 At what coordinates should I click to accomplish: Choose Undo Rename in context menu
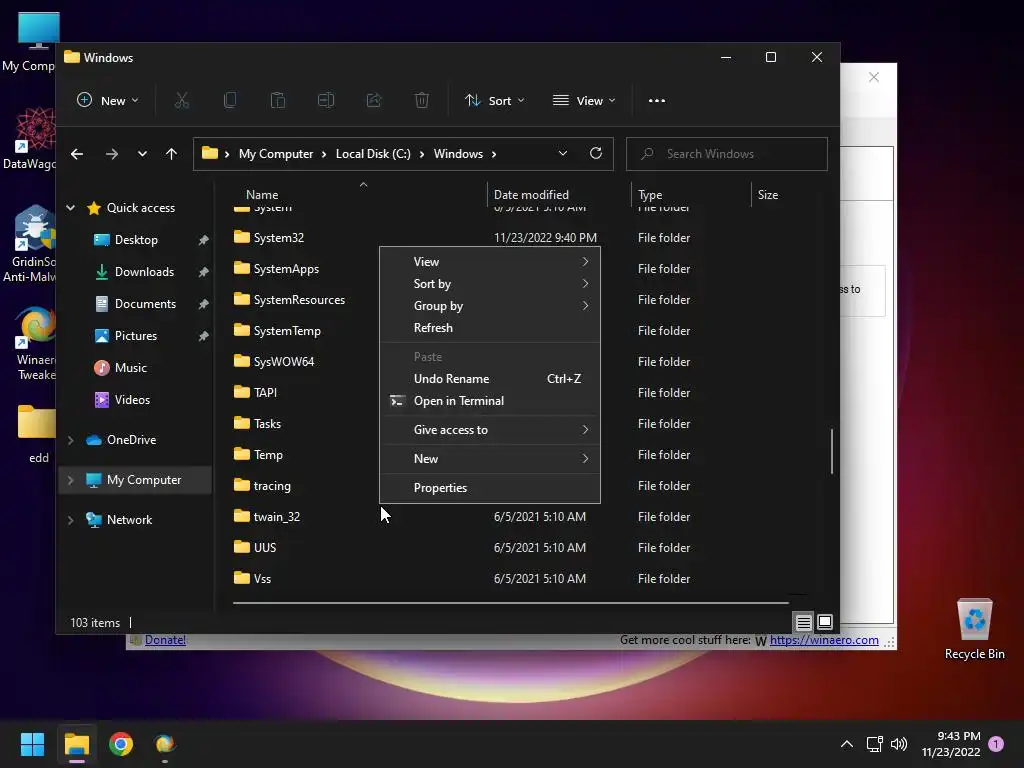(490, 379)
